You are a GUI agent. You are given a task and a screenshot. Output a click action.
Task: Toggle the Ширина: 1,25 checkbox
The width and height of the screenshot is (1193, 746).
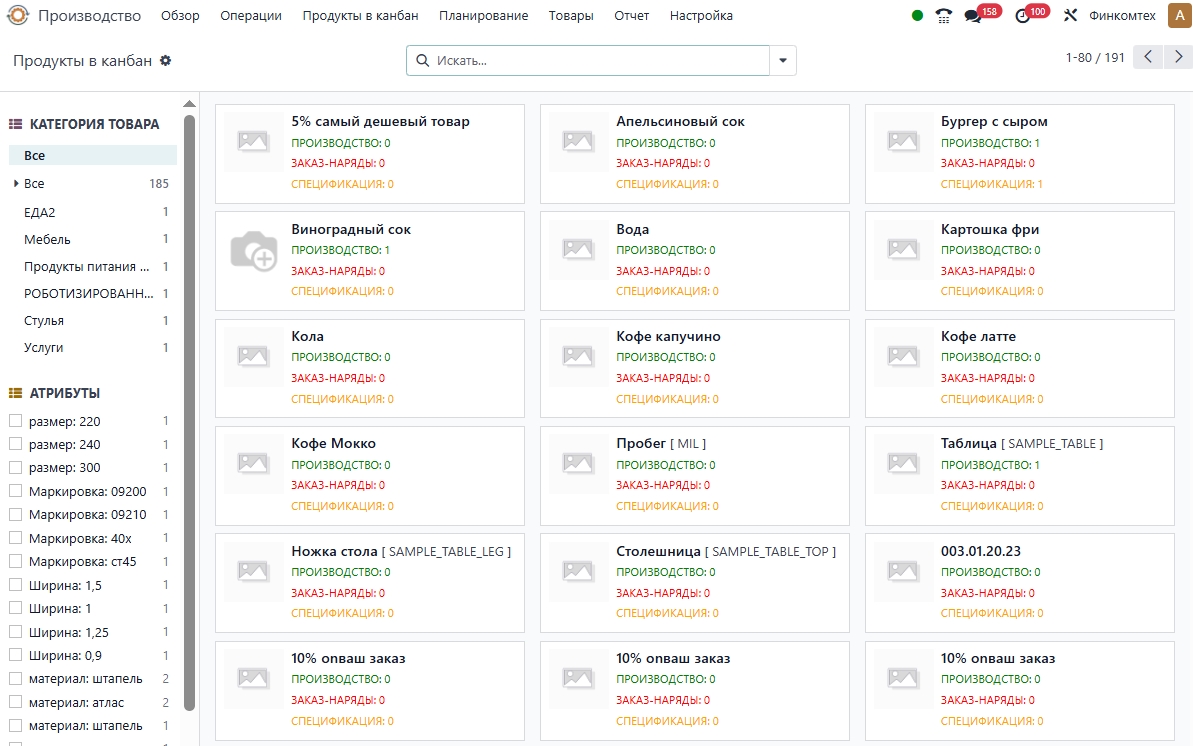pyautogui.click(x=15, y=632)
